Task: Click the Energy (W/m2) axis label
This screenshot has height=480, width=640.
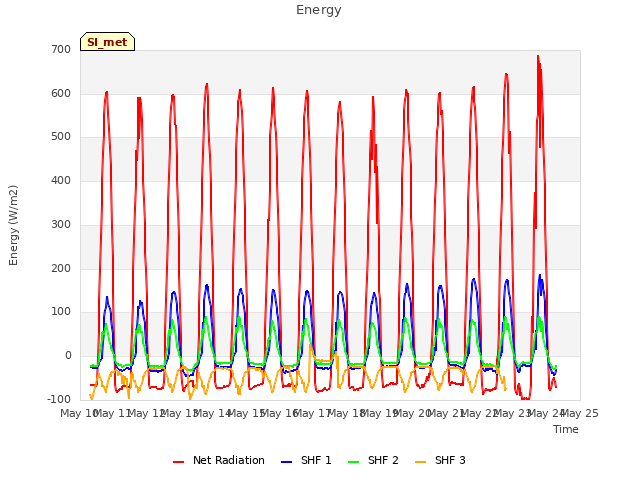Action: (x=13, y=225)
